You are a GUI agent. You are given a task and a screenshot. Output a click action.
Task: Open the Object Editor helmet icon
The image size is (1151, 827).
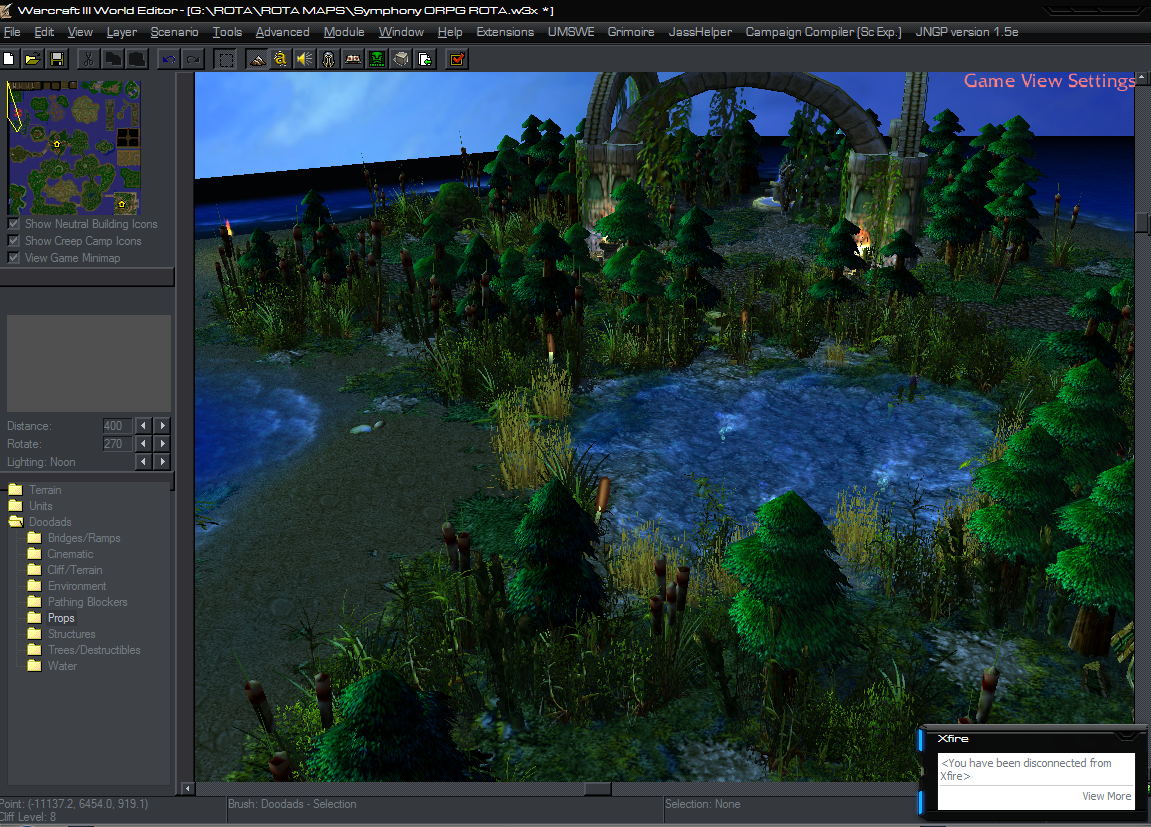(x=329, y=59)
